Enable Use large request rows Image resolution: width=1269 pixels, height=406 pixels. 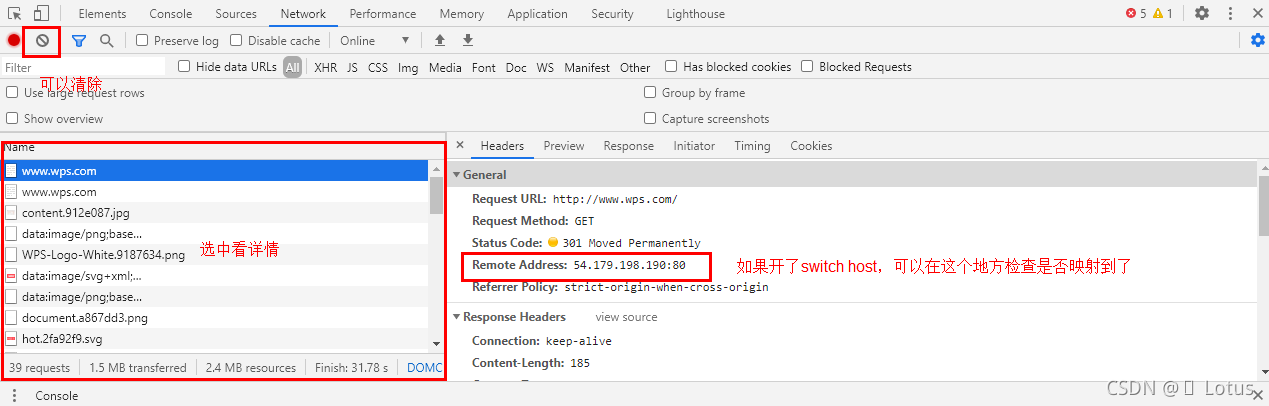(12, 93)
